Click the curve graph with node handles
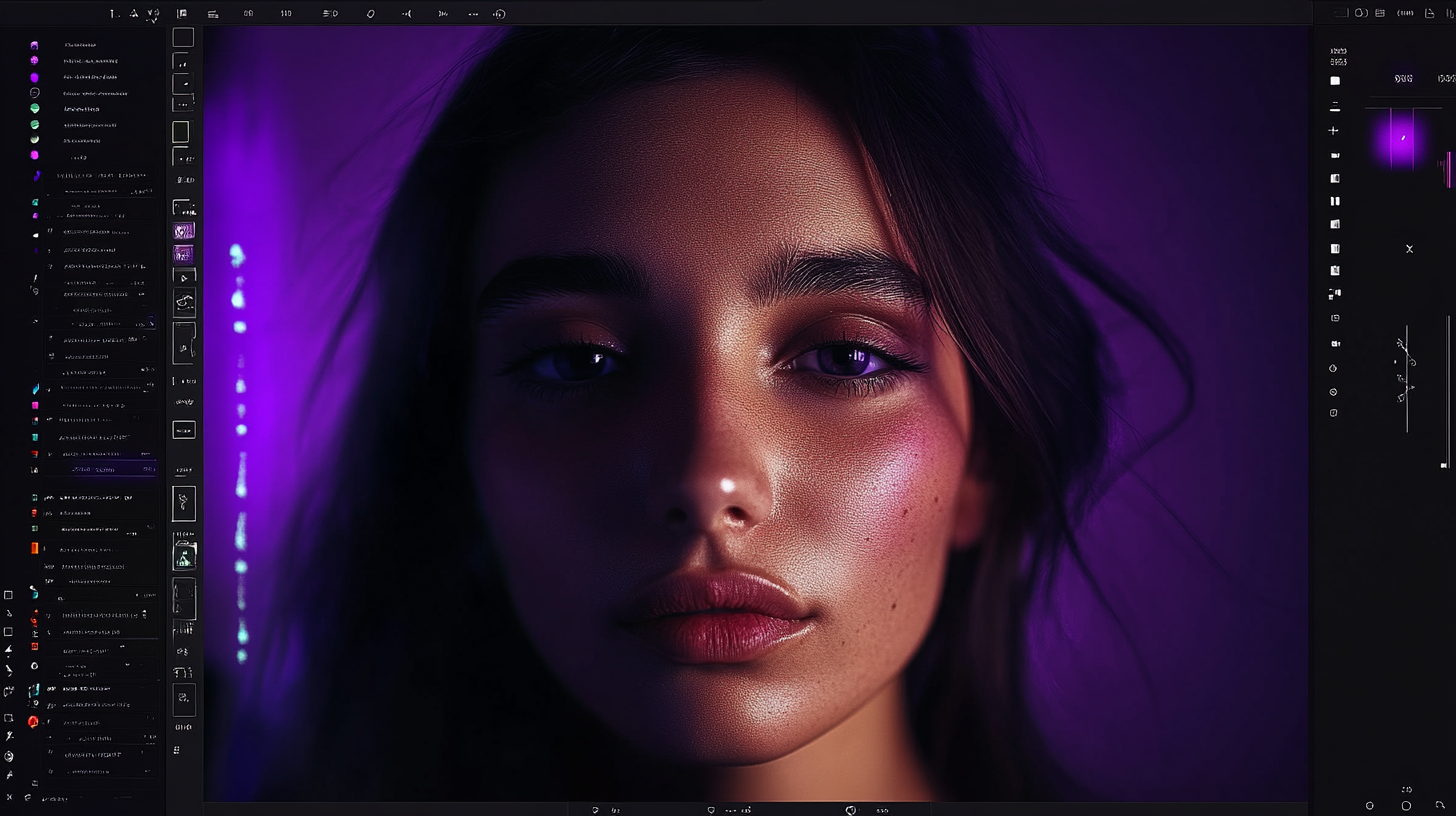1456x816 pixels. [x=1406, y=378]
